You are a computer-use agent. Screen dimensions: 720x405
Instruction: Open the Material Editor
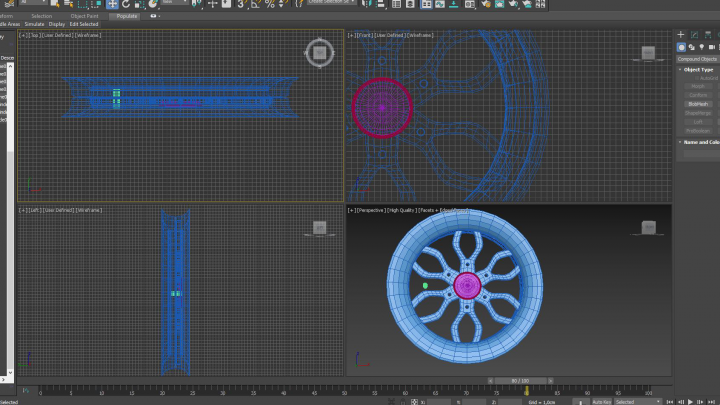click(x=470, y=4)
